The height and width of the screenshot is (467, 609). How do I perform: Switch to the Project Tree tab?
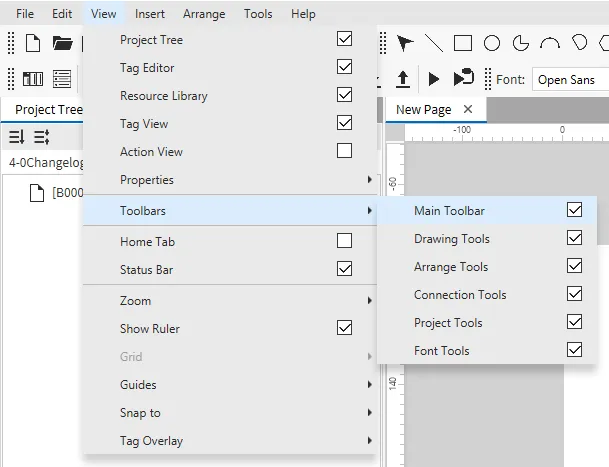(x=47, y=110)
